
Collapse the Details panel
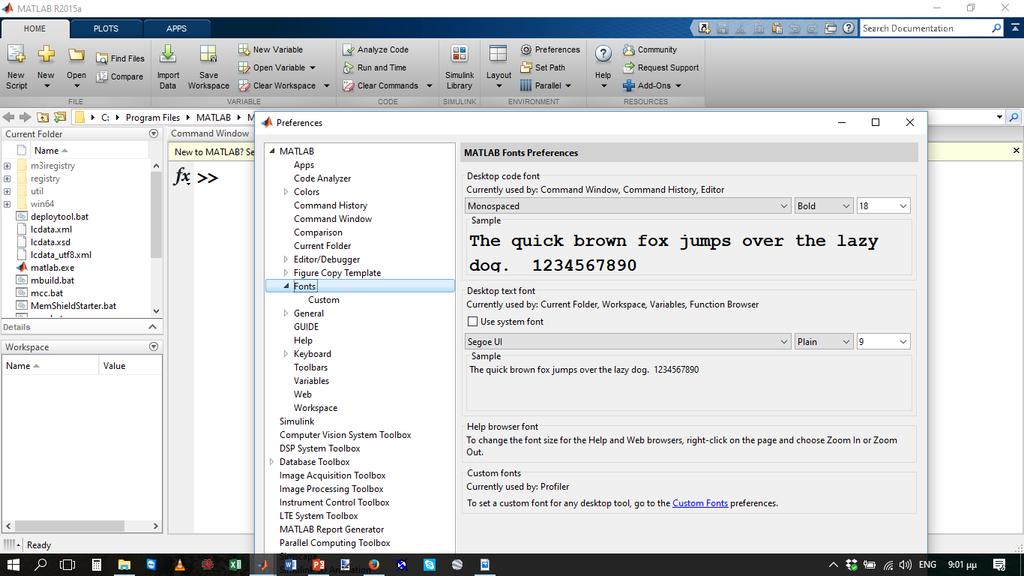pyautogui.click(x=152, y=327)
